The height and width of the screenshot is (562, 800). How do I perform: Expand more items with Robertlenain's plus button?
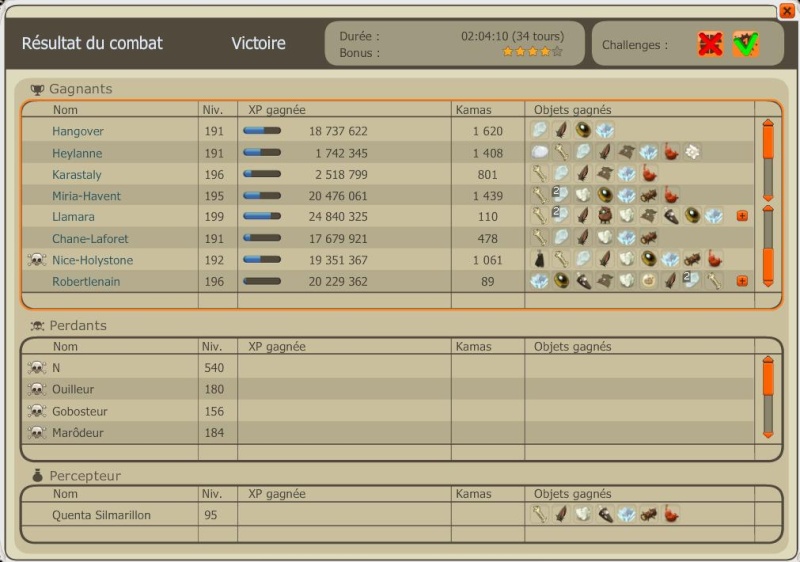[742, 281]
